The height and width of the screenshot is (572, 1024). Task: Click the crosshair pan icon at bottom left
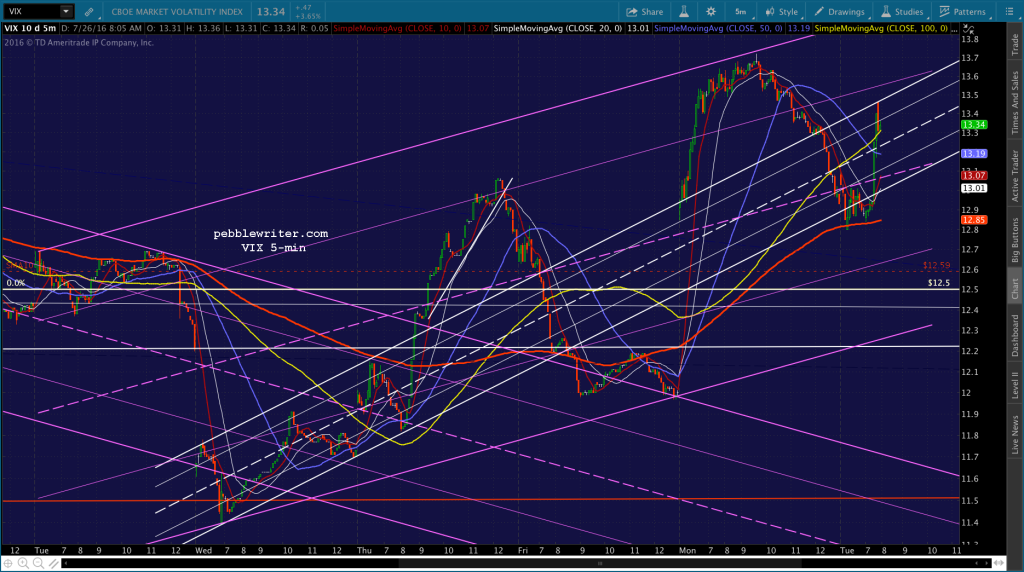(x=8, y=563)
